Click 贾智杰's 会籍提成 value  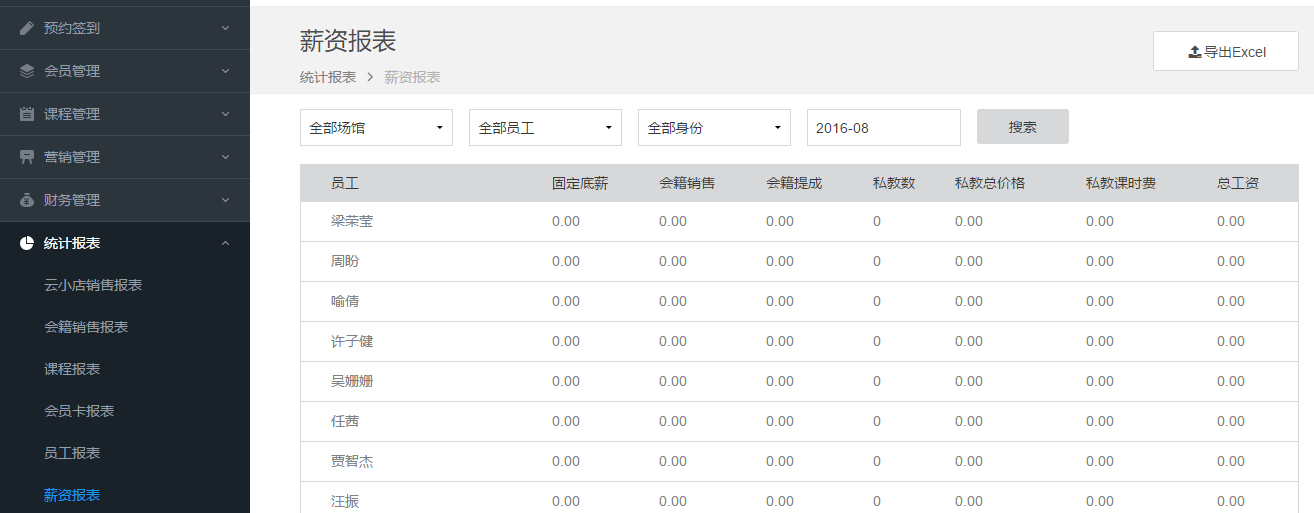point(780,461)
